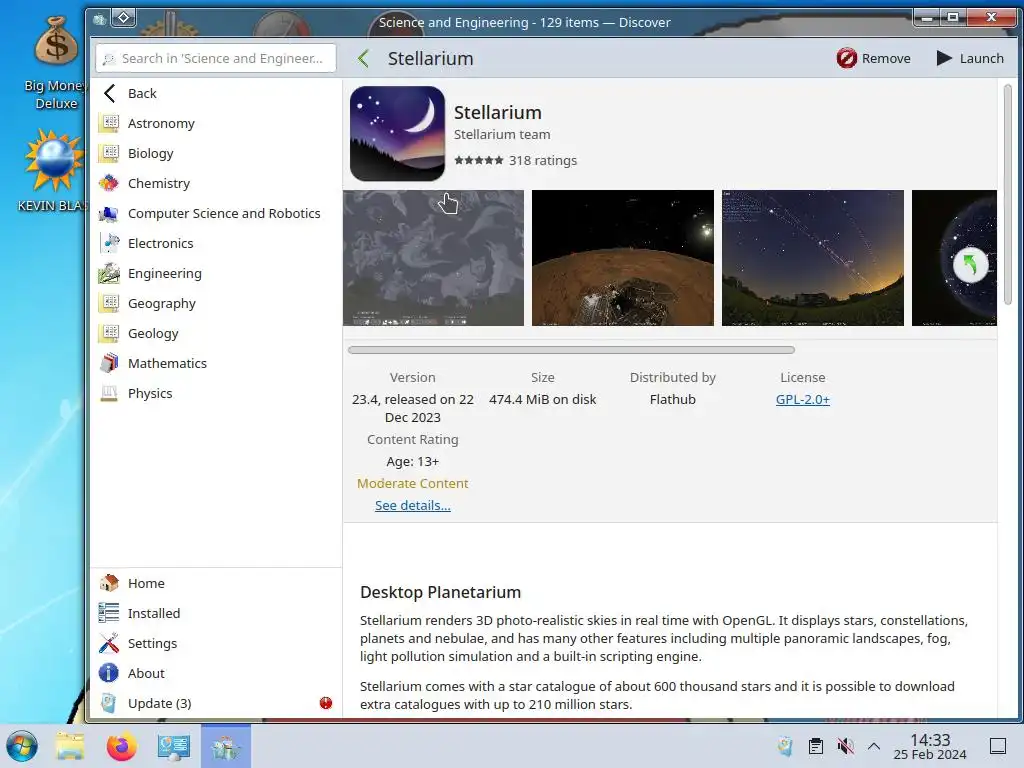Open the twilight sky screenshot thumbnail
1024x768 pixels.
click(x=812, y=258)
